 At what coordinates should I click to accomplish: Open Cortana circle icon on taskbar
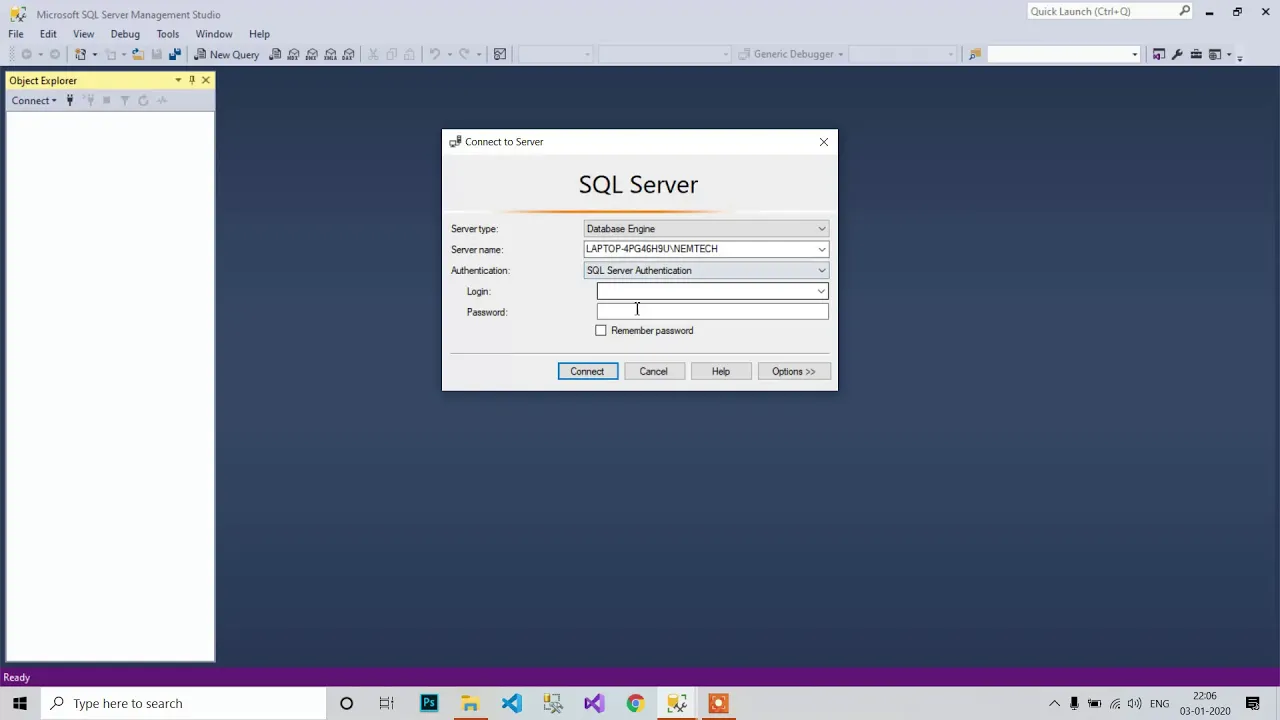[346, 703]
